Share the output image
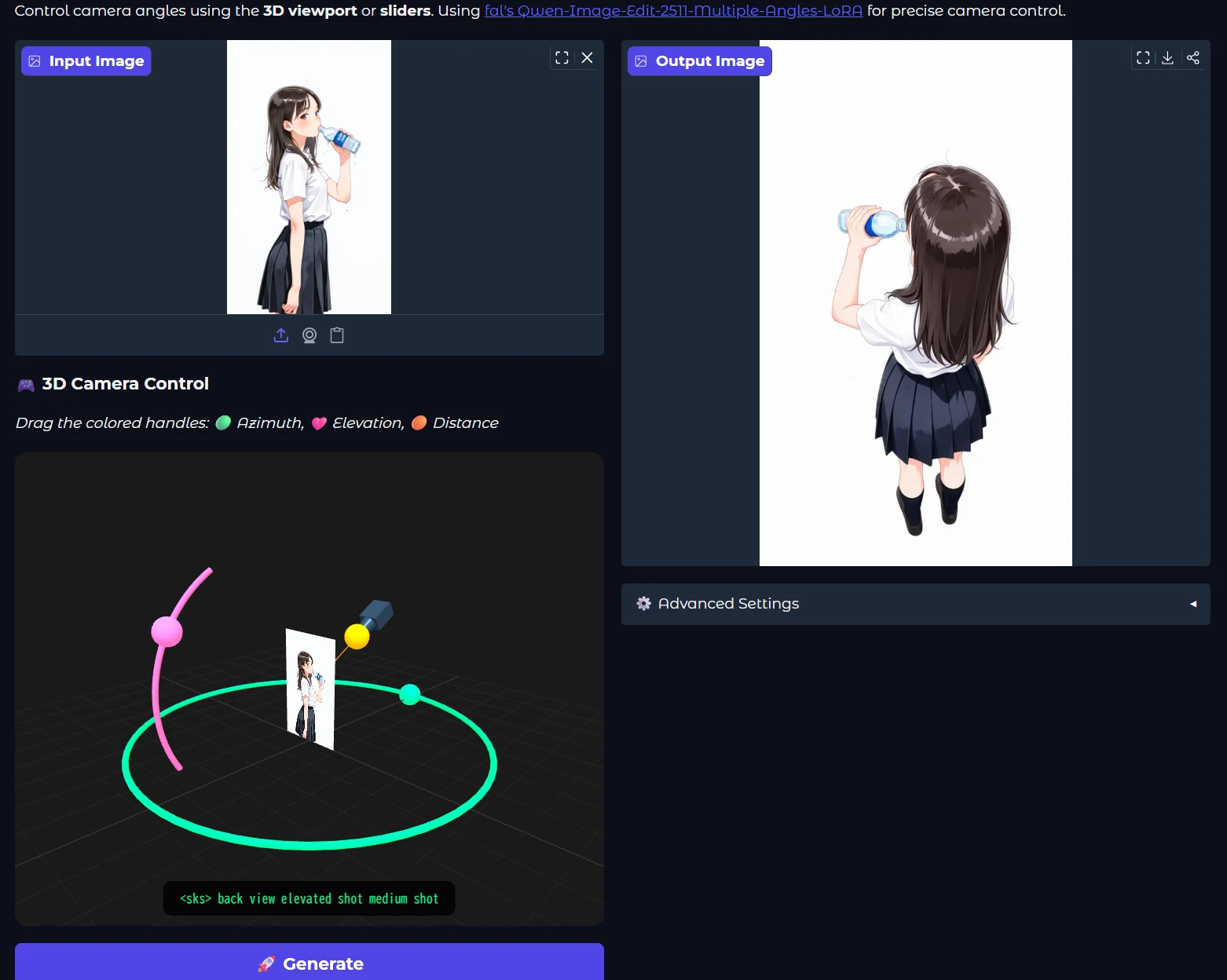Screen dimensions: 1227x980 pos(1193,58)
